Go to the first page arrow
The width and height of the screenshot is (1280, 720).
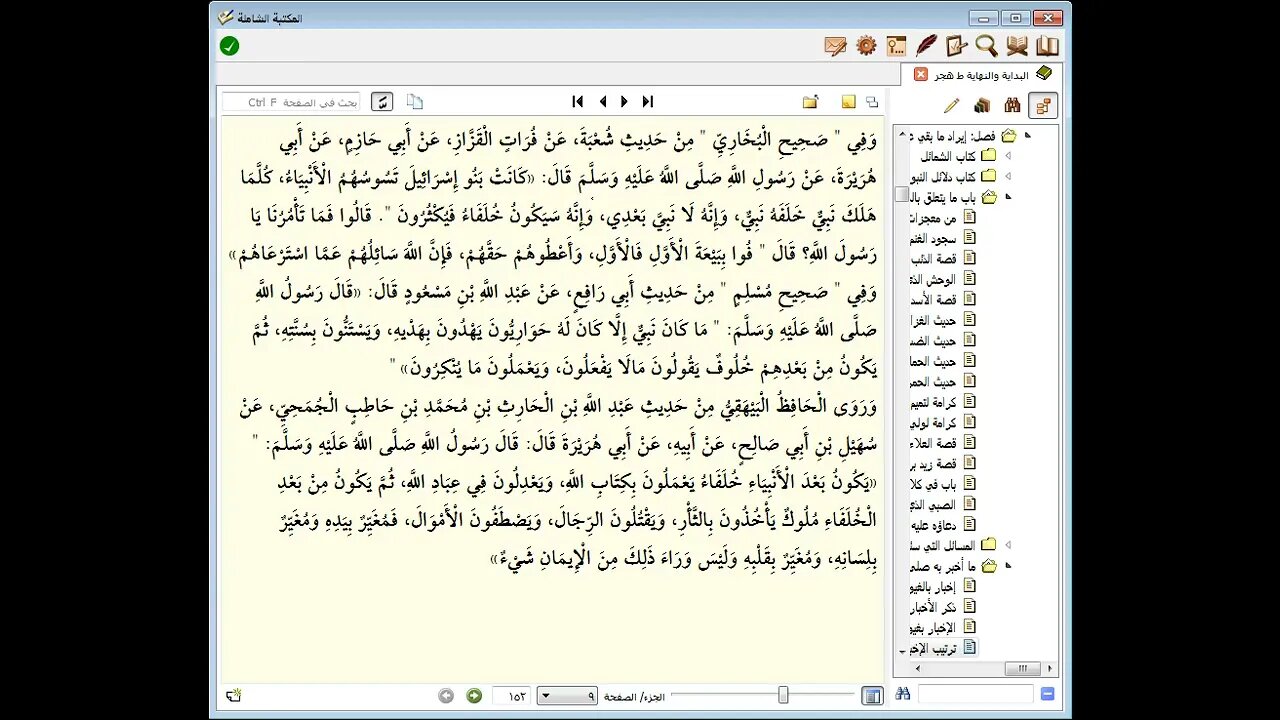(x=577, y=101)
